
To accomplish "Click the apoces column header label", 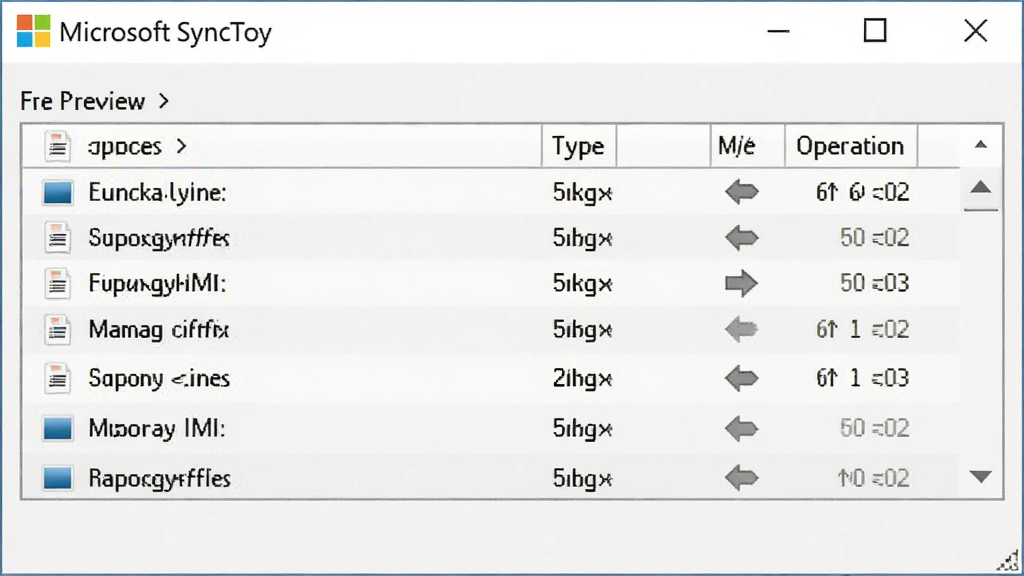I will (124, 146).
